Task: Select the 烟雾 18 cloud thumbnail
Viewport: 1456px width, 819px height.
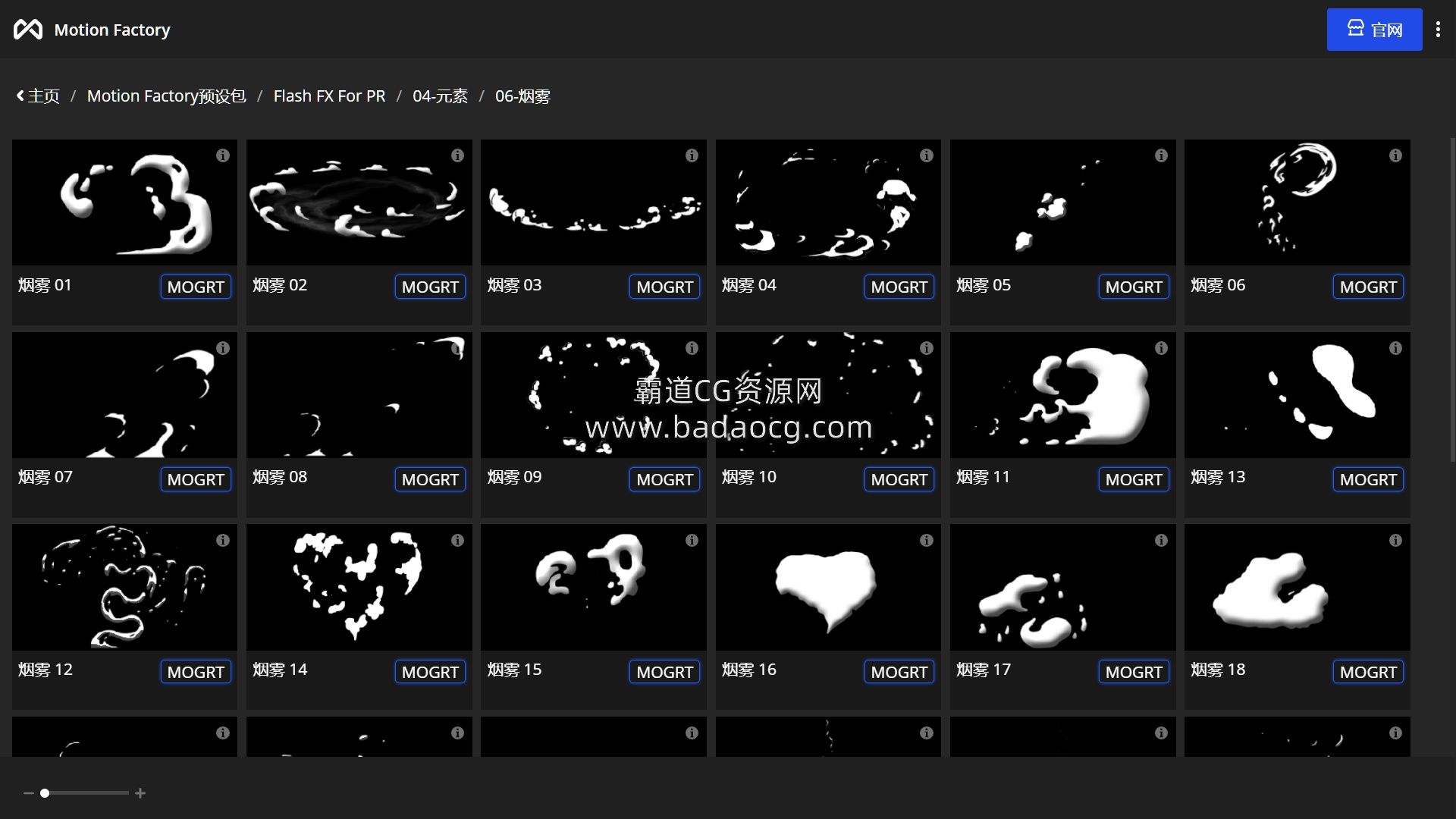Action: tap(1298, 588)
